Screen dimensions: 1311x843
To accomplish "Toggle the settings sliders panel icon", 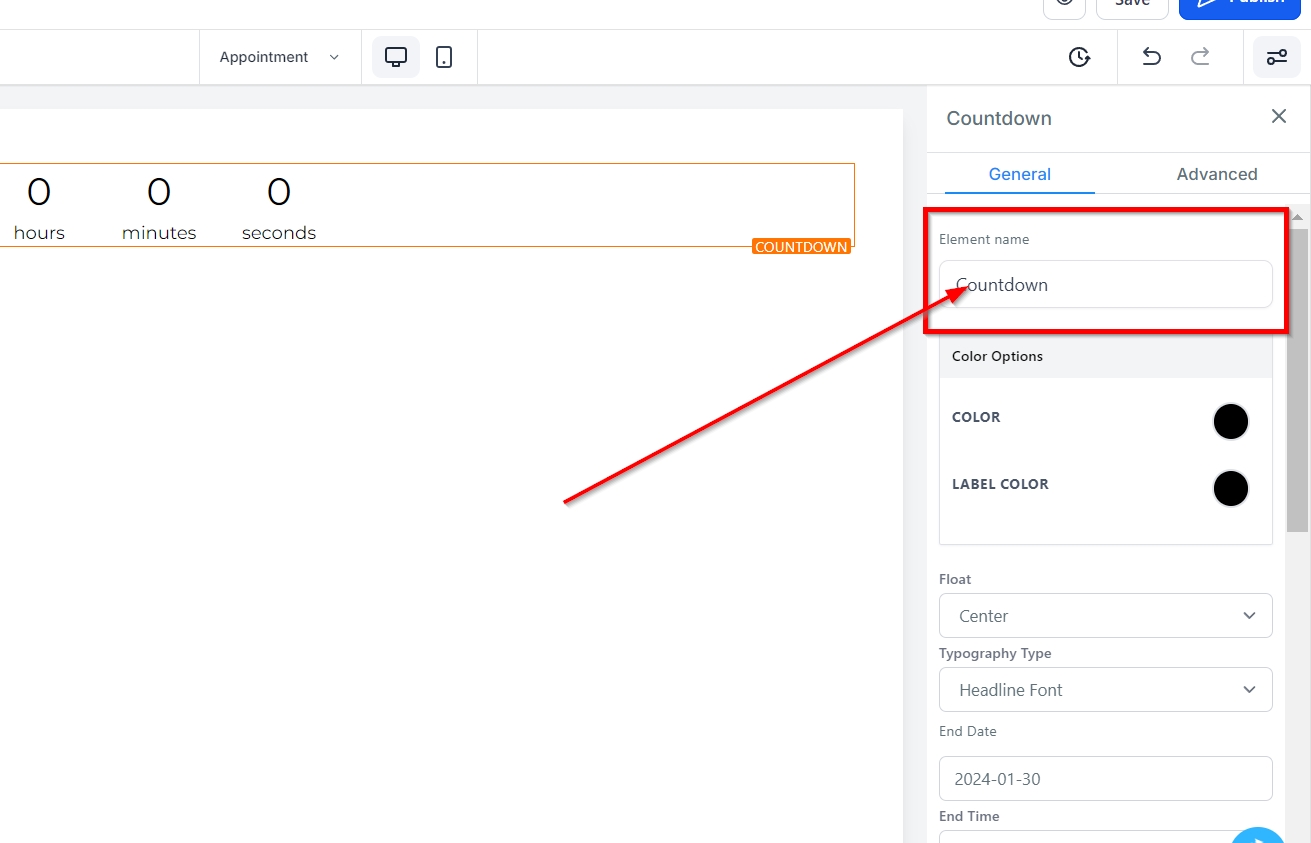I will (x=1277, y=57).
